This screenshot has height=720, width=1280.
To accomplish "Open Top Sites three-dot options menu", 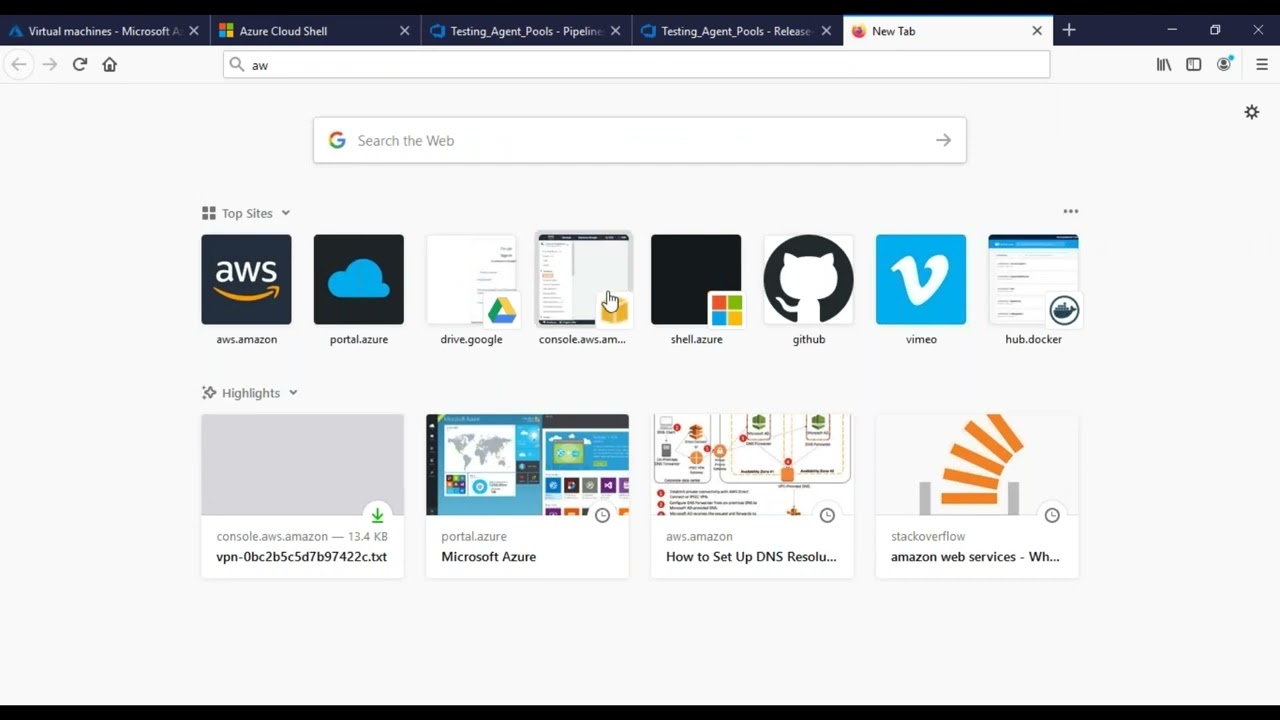I will point(1071,212).
